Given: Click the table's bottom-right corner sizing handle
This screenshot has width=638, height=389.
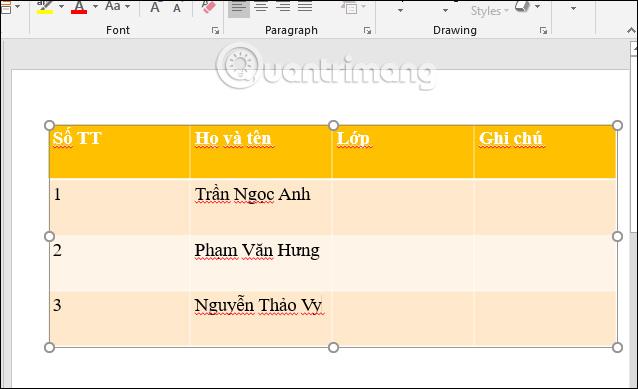Looking at the screenshot, I should [x=617, y=347].
